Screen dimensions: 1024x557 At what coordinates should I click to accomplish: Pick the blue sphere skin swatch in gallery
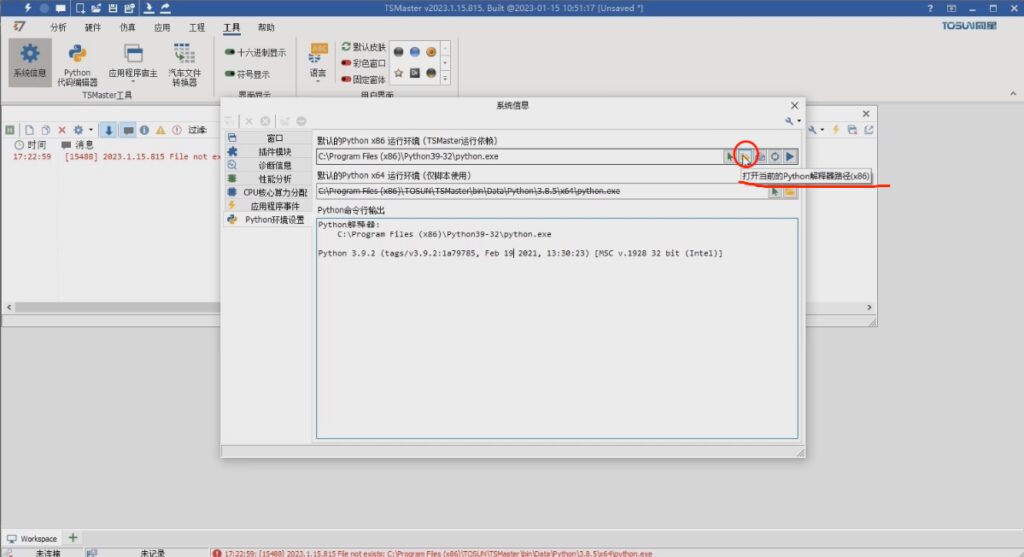(414, 52)
